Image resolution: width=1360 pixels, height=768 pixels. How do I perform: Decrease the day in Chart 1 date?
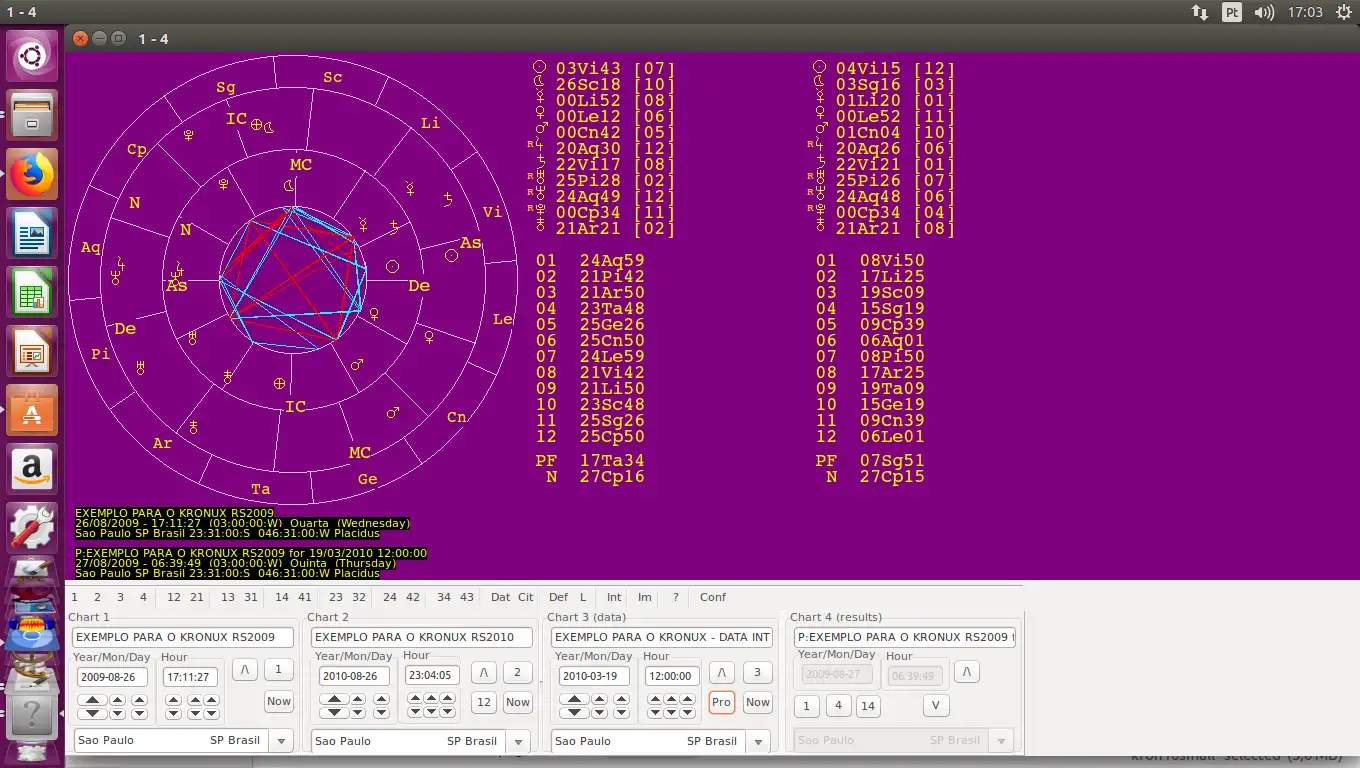[139, 714]
